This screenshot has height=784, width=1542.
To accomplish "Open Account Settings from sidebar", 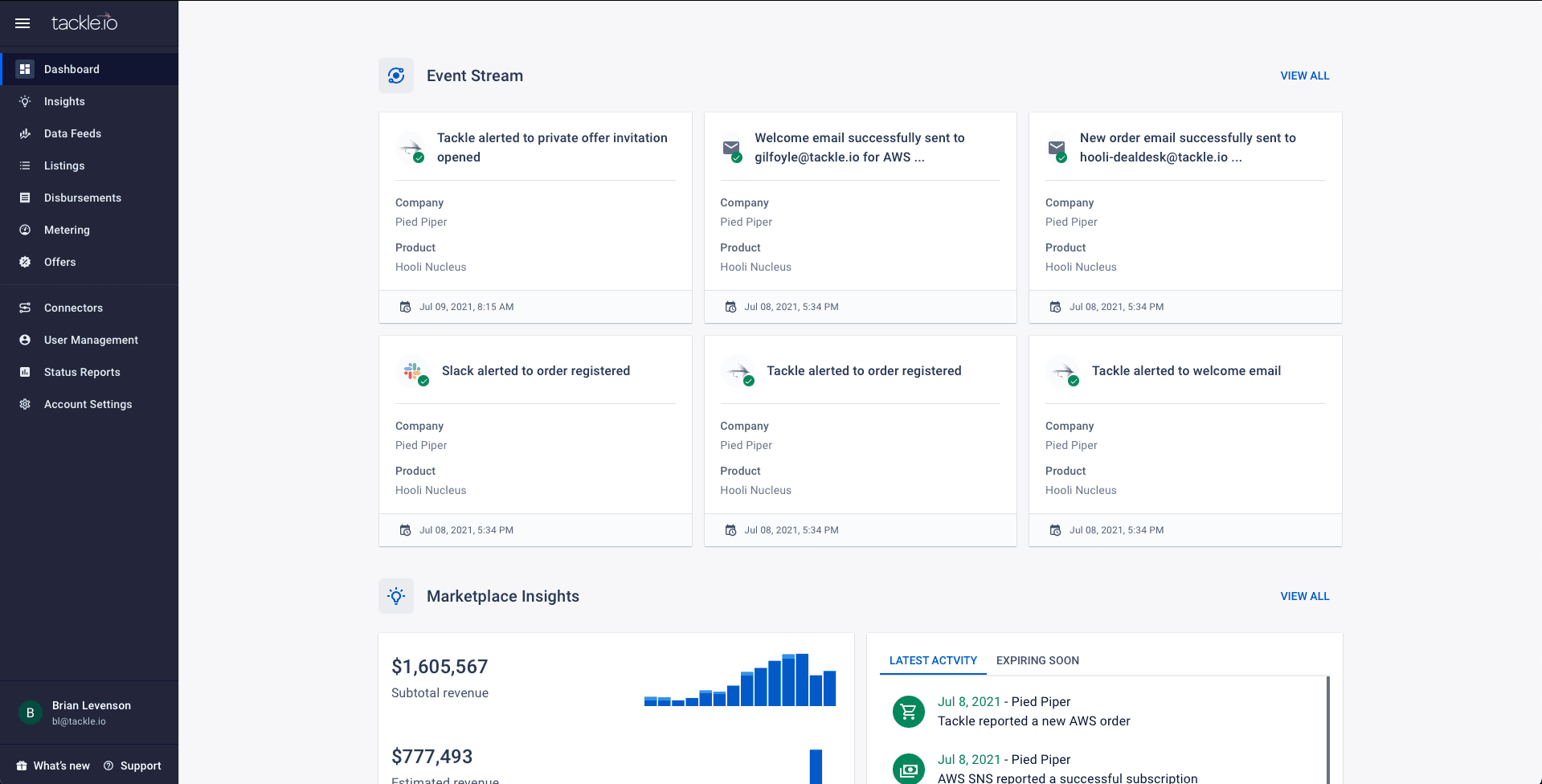I will click(x=25, y=404).
